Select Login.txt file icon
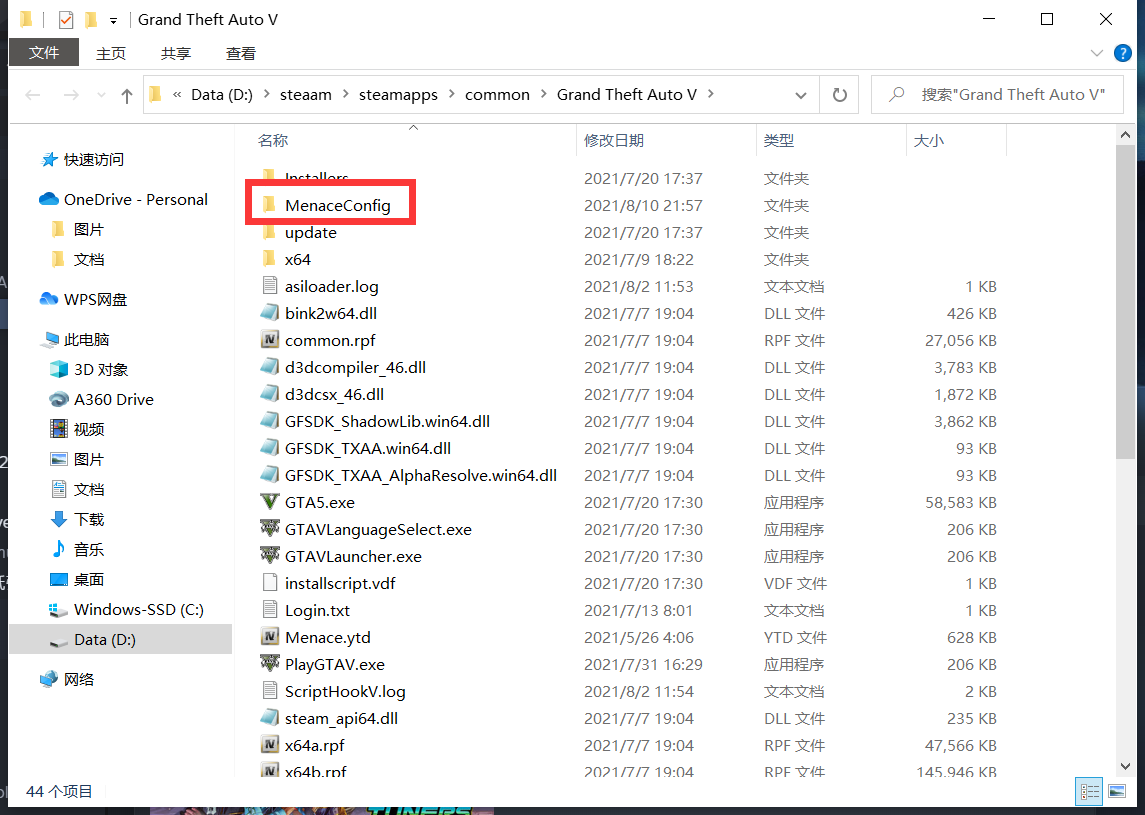 (x=269, y=610)
